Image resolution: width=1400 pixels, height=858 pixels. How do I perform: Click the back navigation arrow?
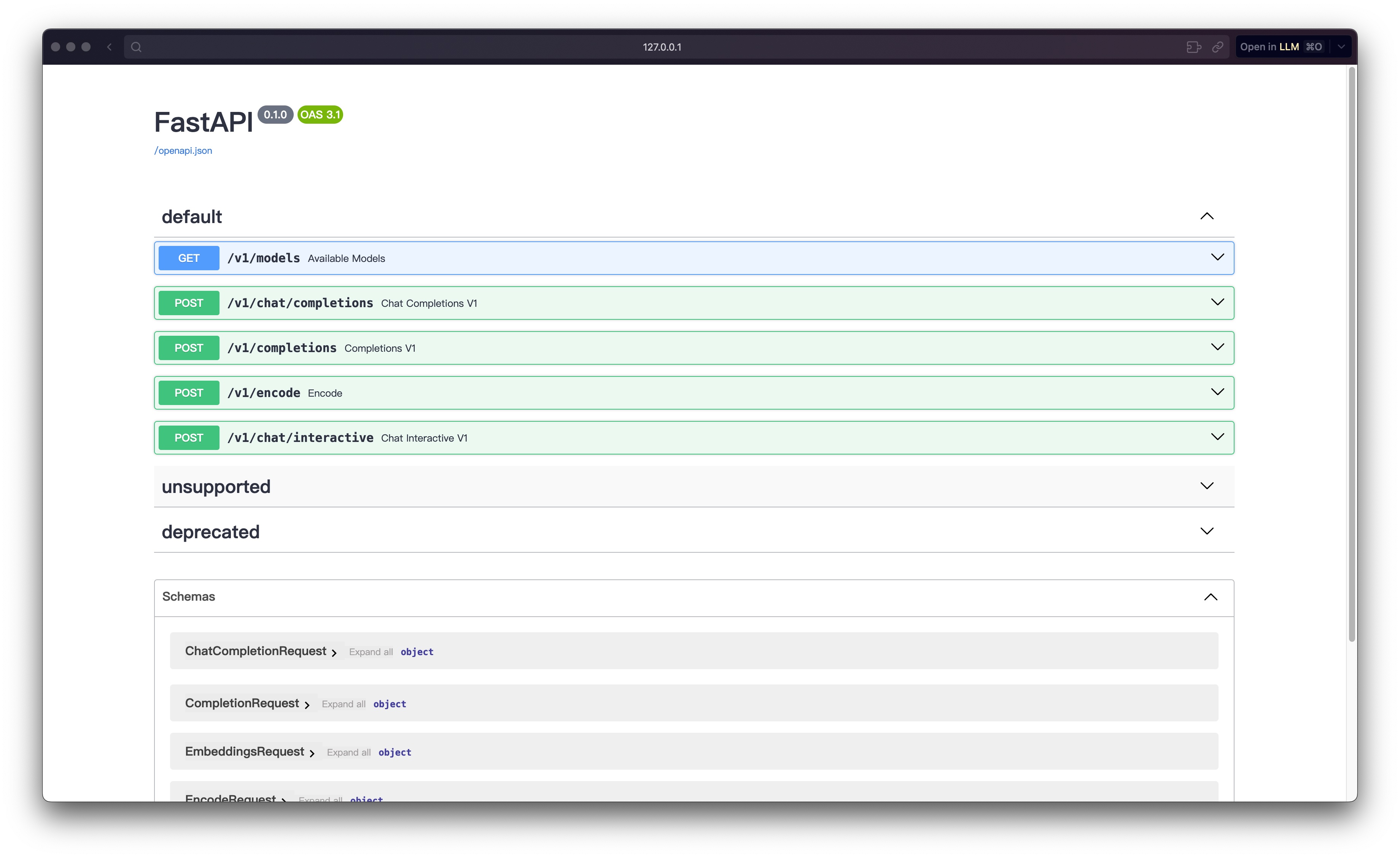coord(109,46)
